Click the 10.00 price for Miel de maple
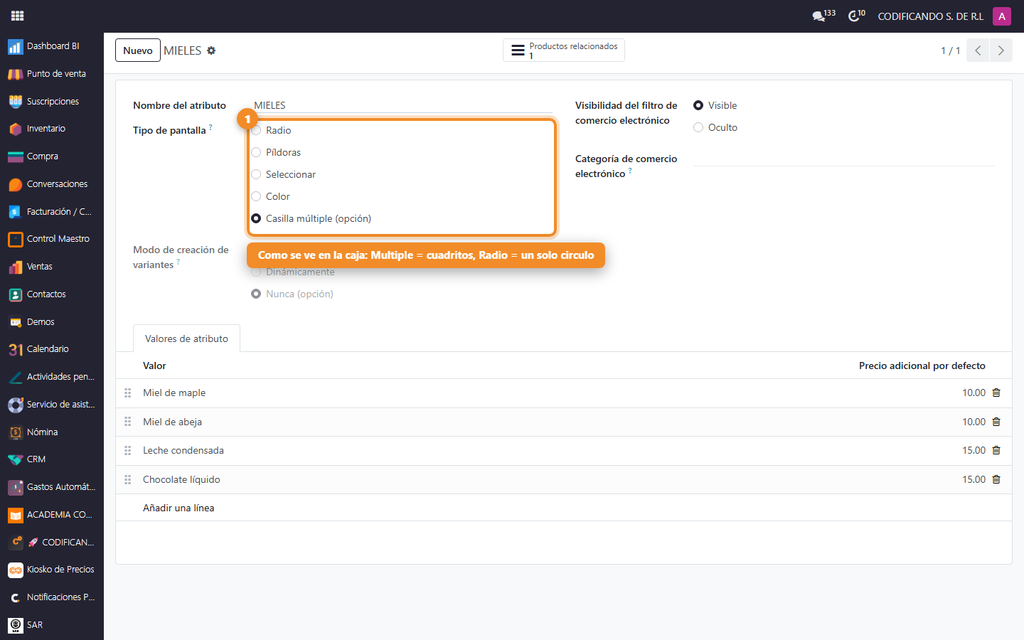This screenshot has height=640, width=1024. [973, 392]
